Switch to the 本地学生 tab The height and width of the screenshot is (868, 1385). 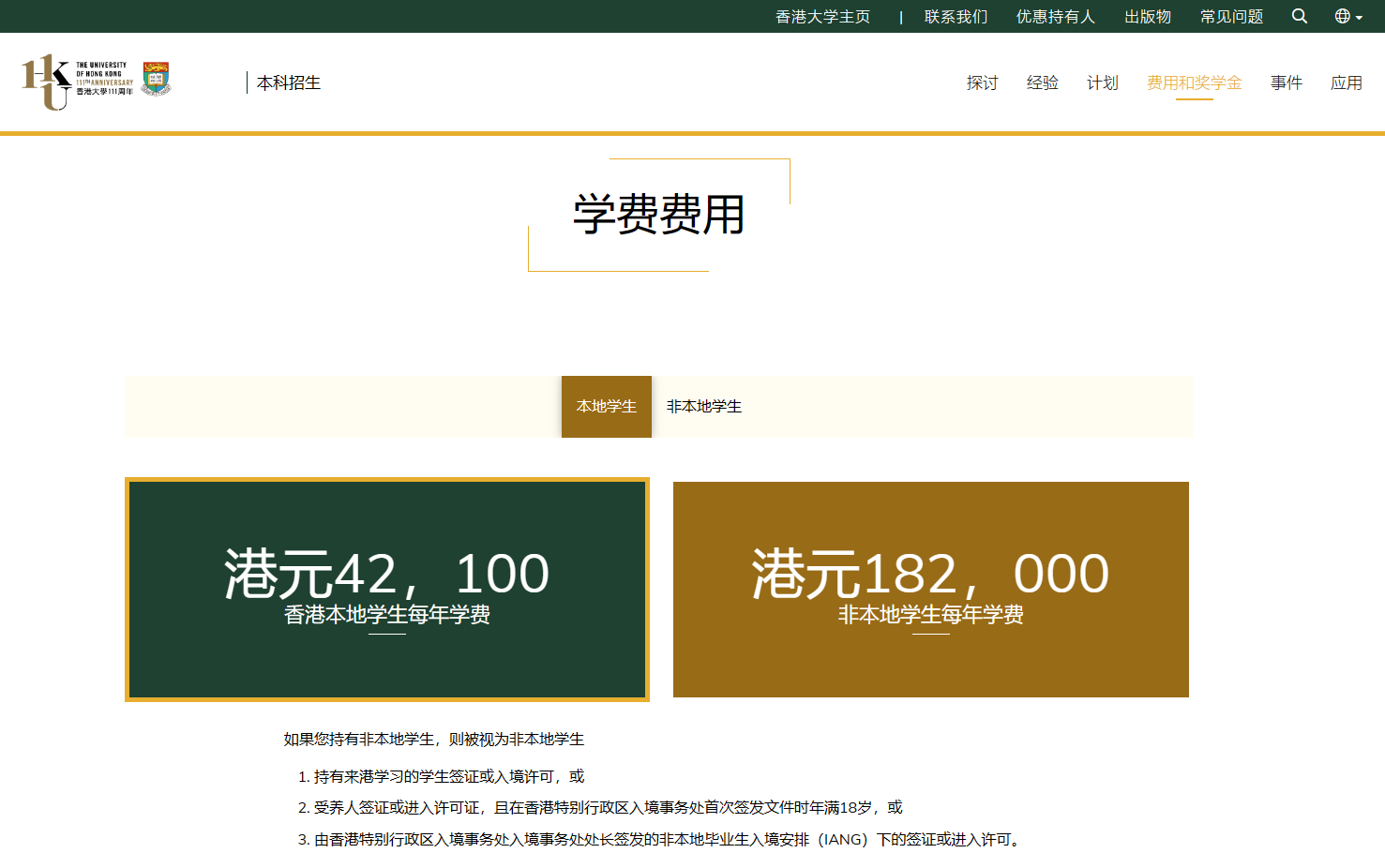click(606, 406)
